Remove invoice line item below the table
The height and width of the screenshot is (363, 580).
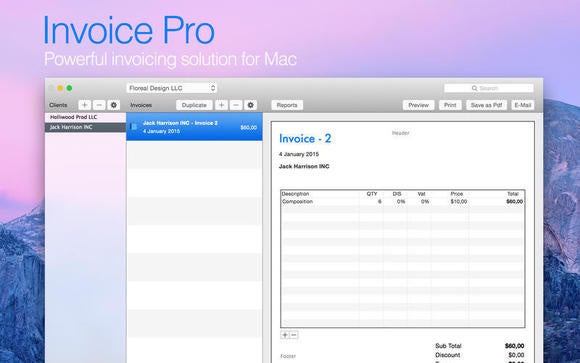(x=294, y=335)
